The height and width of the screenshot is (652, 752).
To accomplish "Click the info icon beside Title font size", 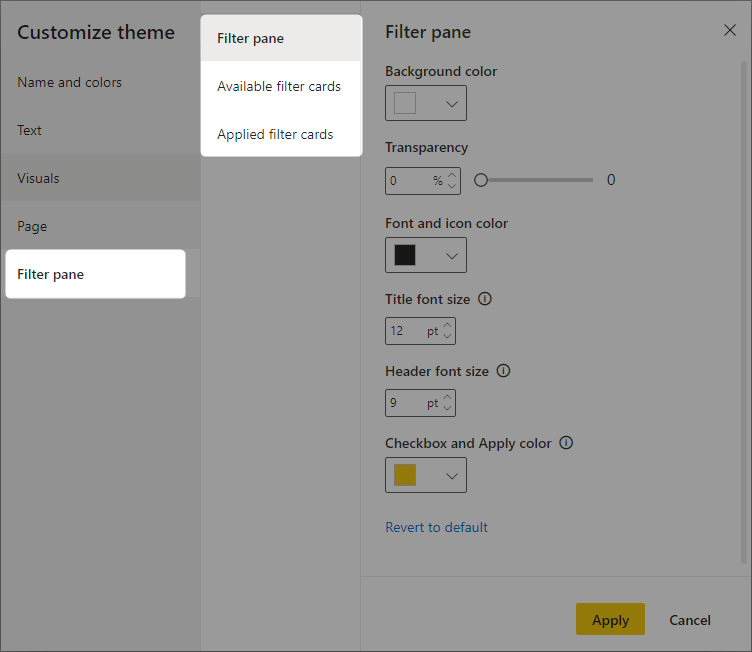I will point(486,299).
